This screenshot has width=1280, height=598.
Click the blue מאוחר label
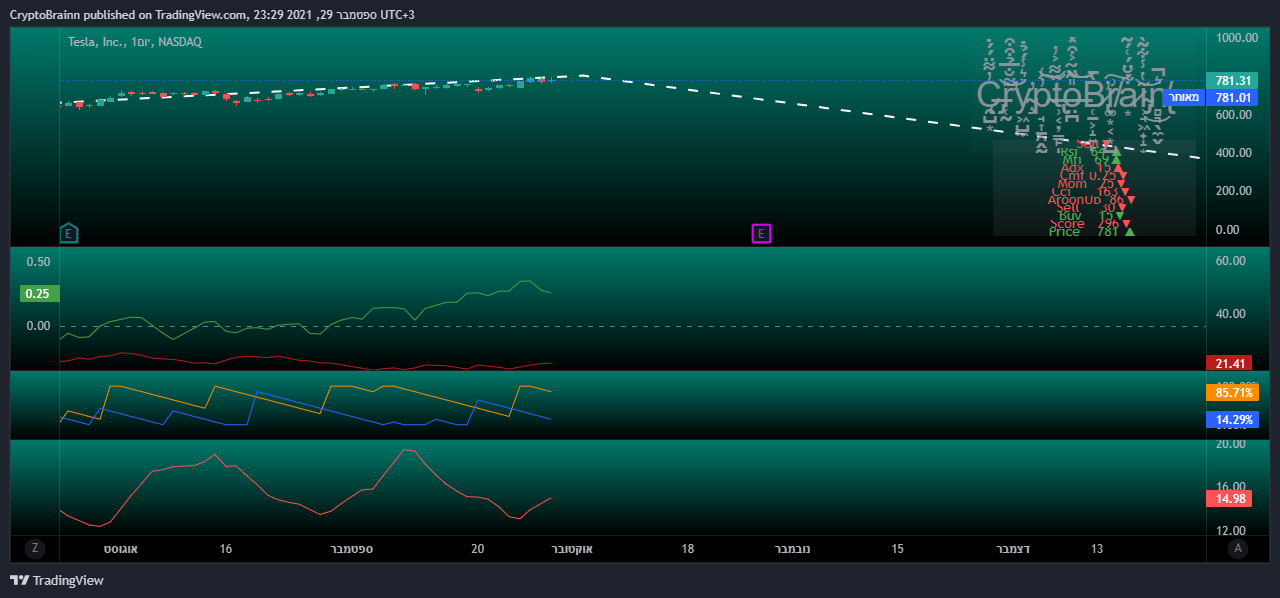[x=1184, y=98]
